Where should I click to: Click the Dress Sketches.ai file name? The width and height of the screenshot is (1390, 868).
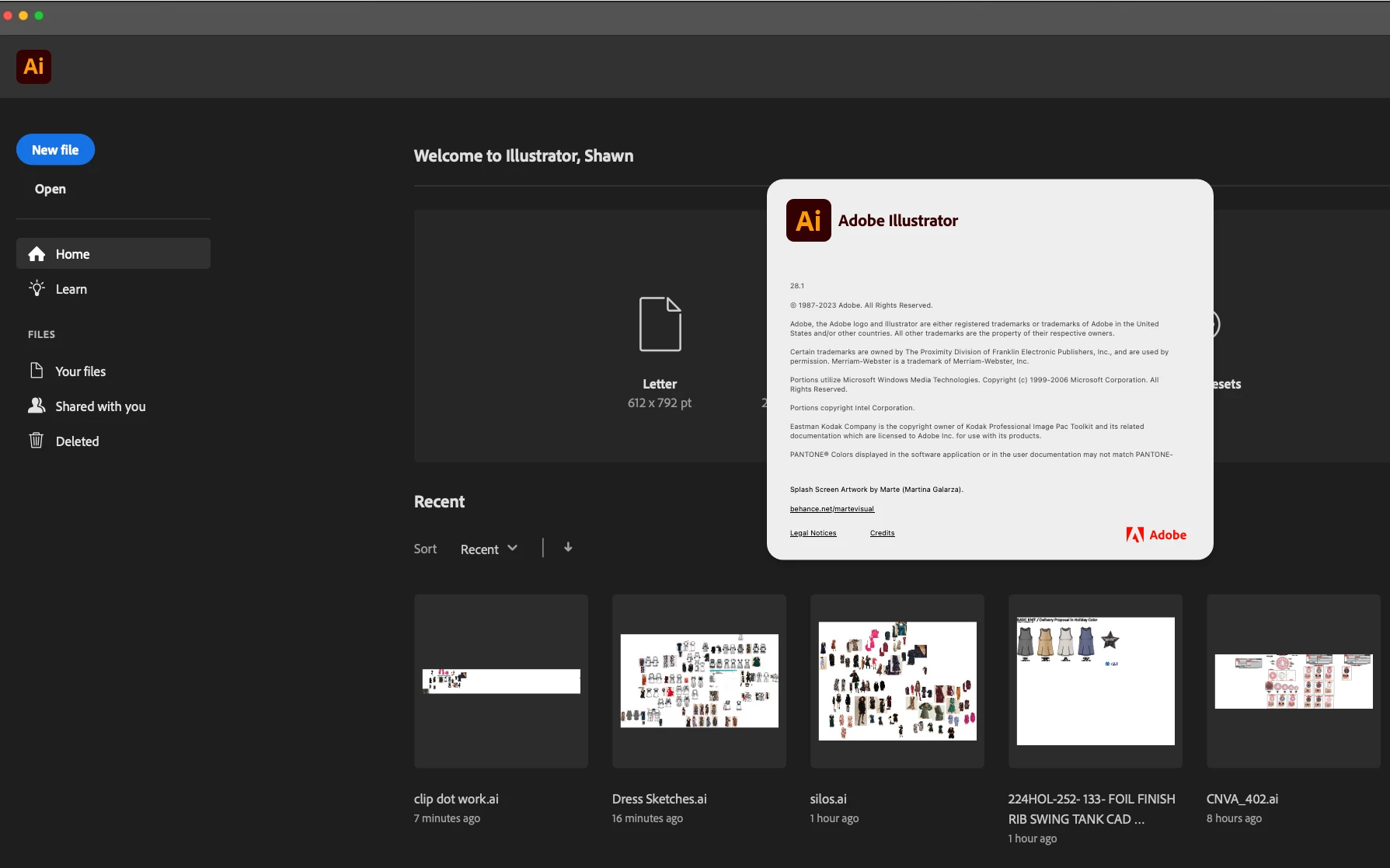pos(660,799)
